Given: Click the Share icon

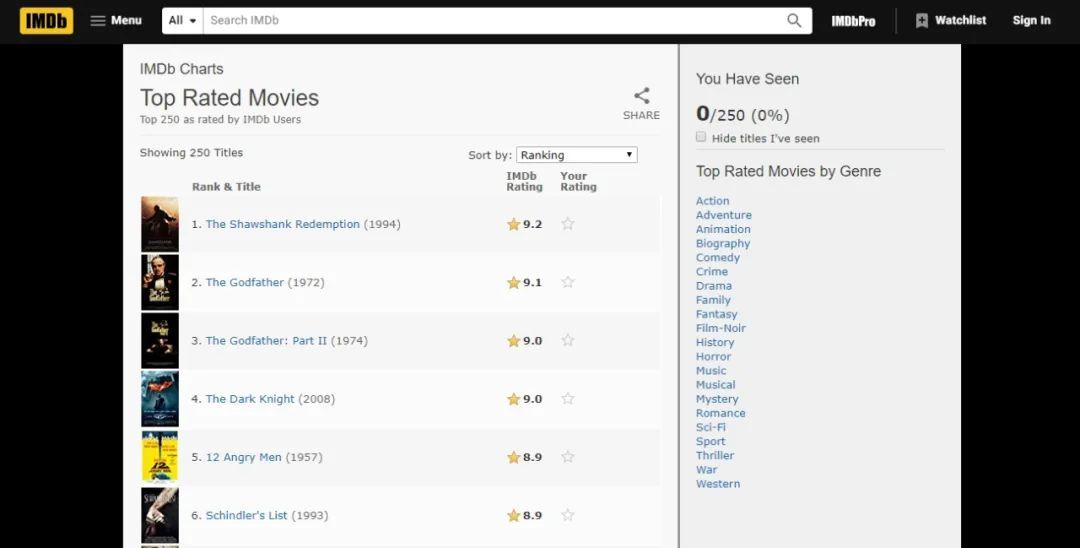Looking at the screenshot, I should [641, 96].
